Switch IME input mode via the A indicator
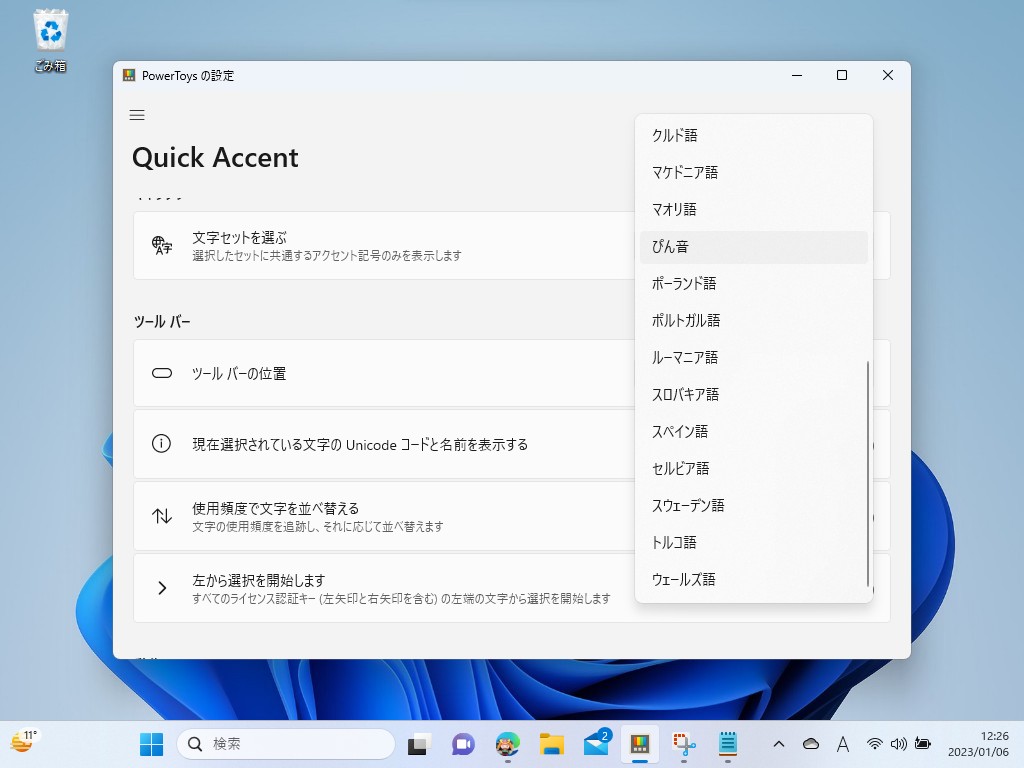Image resolution: width=1024 pixels, height=768 pixels. (843, 744)
